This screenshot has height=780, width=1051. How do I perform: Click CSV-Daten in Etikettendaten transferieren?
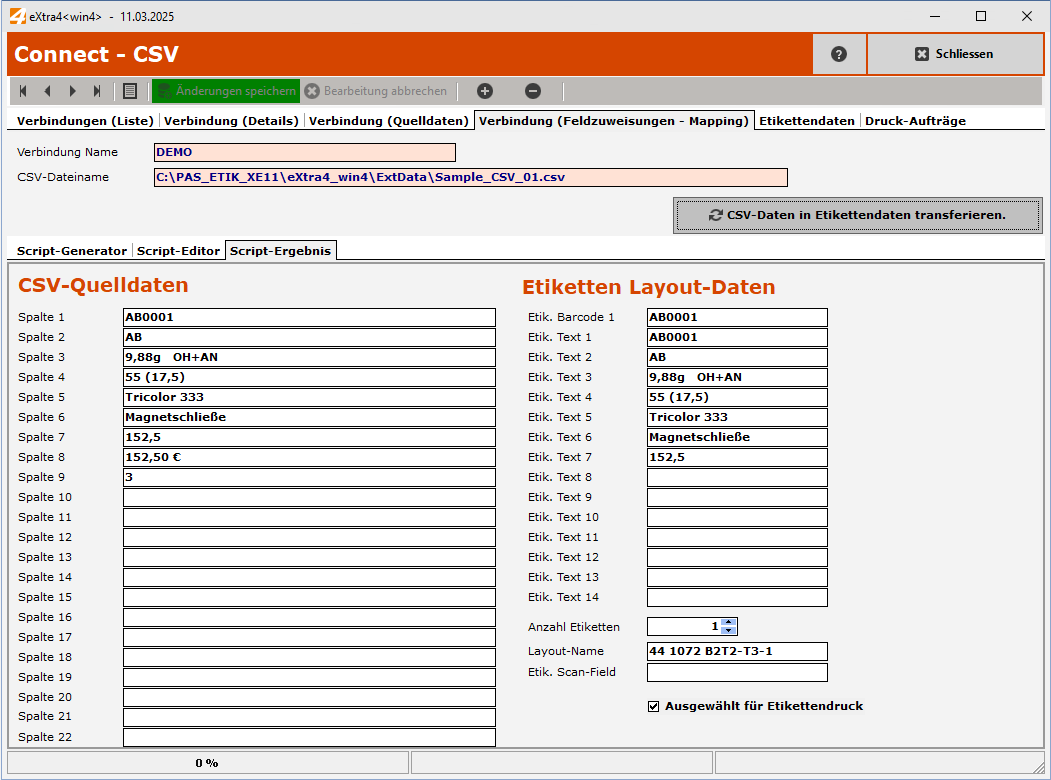(x=857, y=216)
